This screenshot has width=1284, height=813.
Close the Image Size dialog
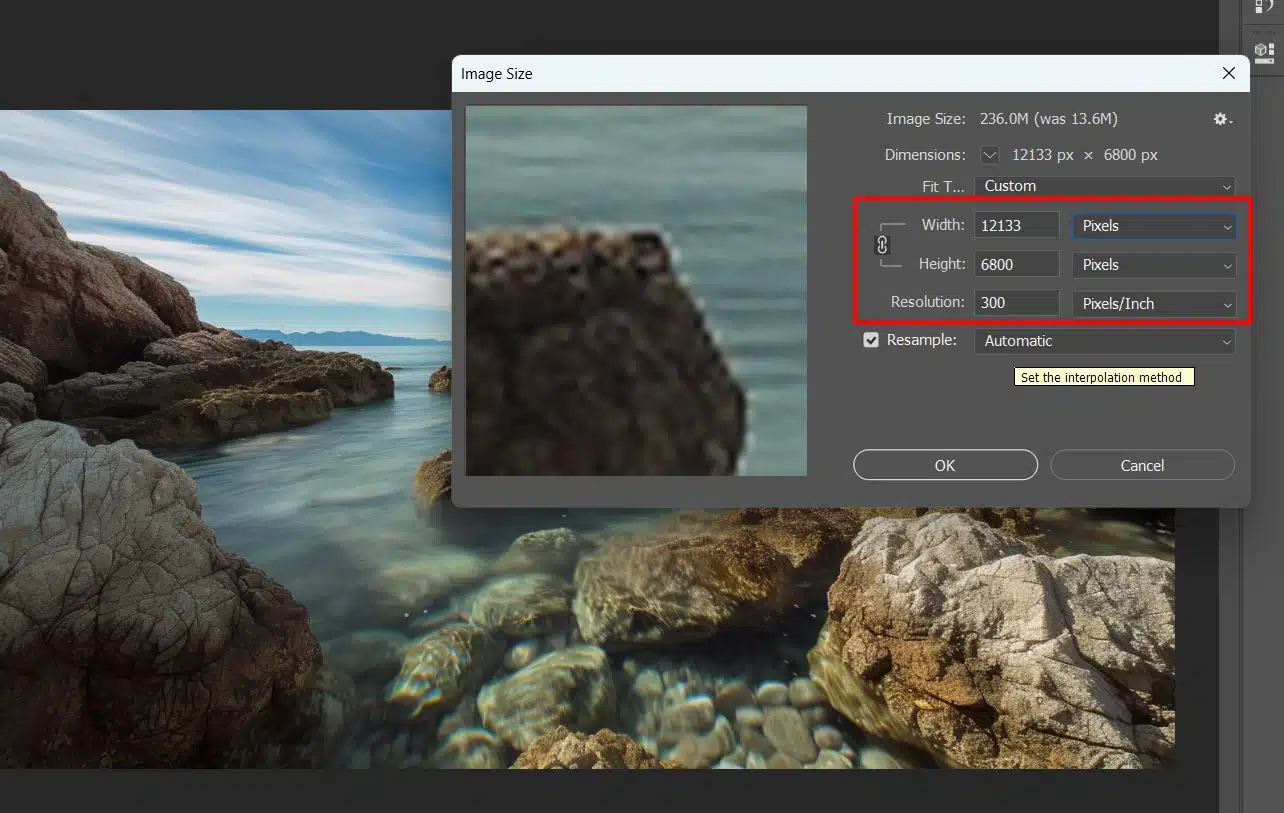[x=1229, y=73]
